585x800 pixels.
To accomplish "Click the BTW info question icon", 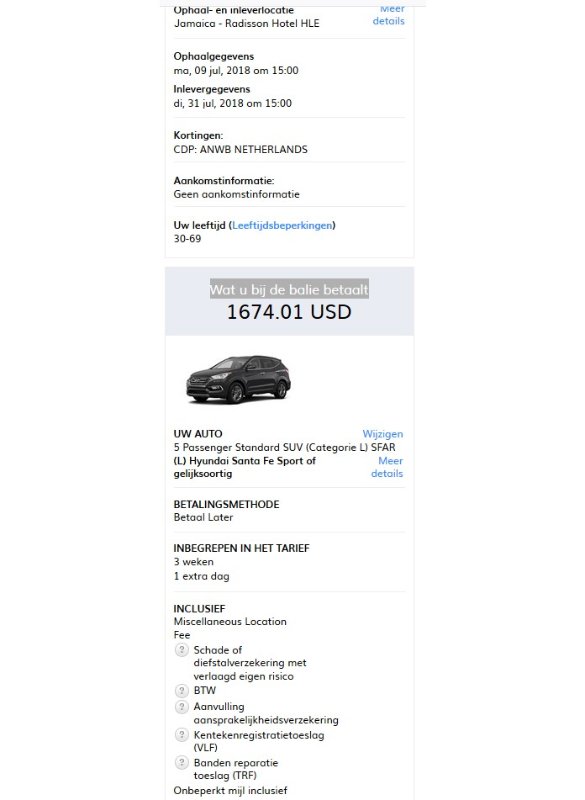I will coord(182,690).
